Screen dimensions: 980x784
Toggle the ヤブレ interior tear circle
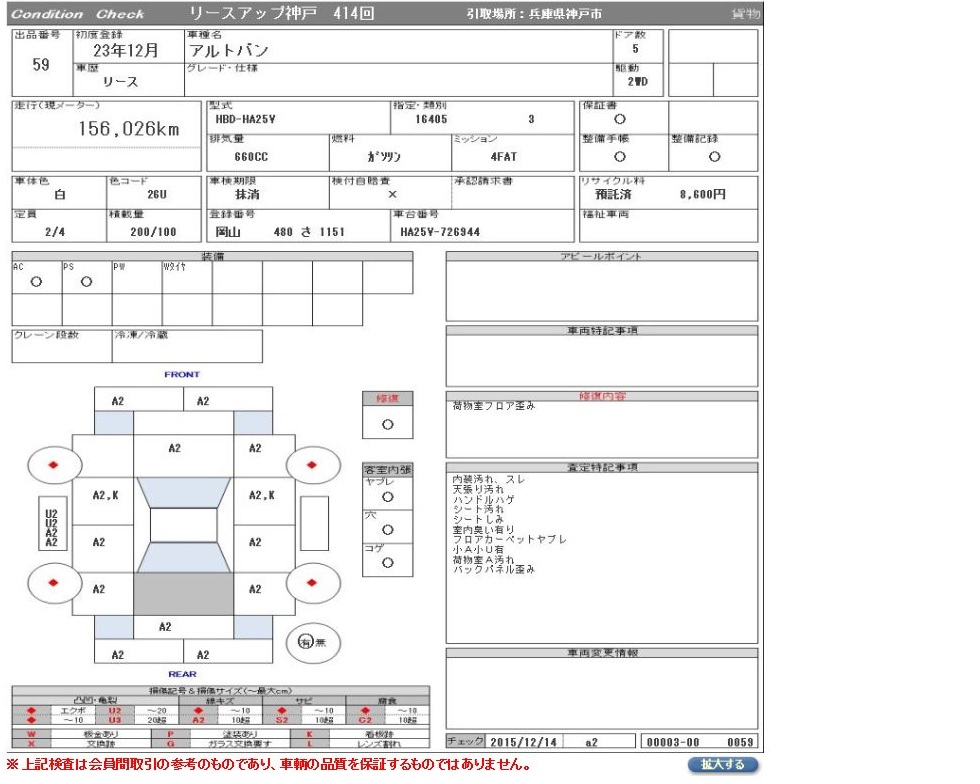[x=387, y=496]
